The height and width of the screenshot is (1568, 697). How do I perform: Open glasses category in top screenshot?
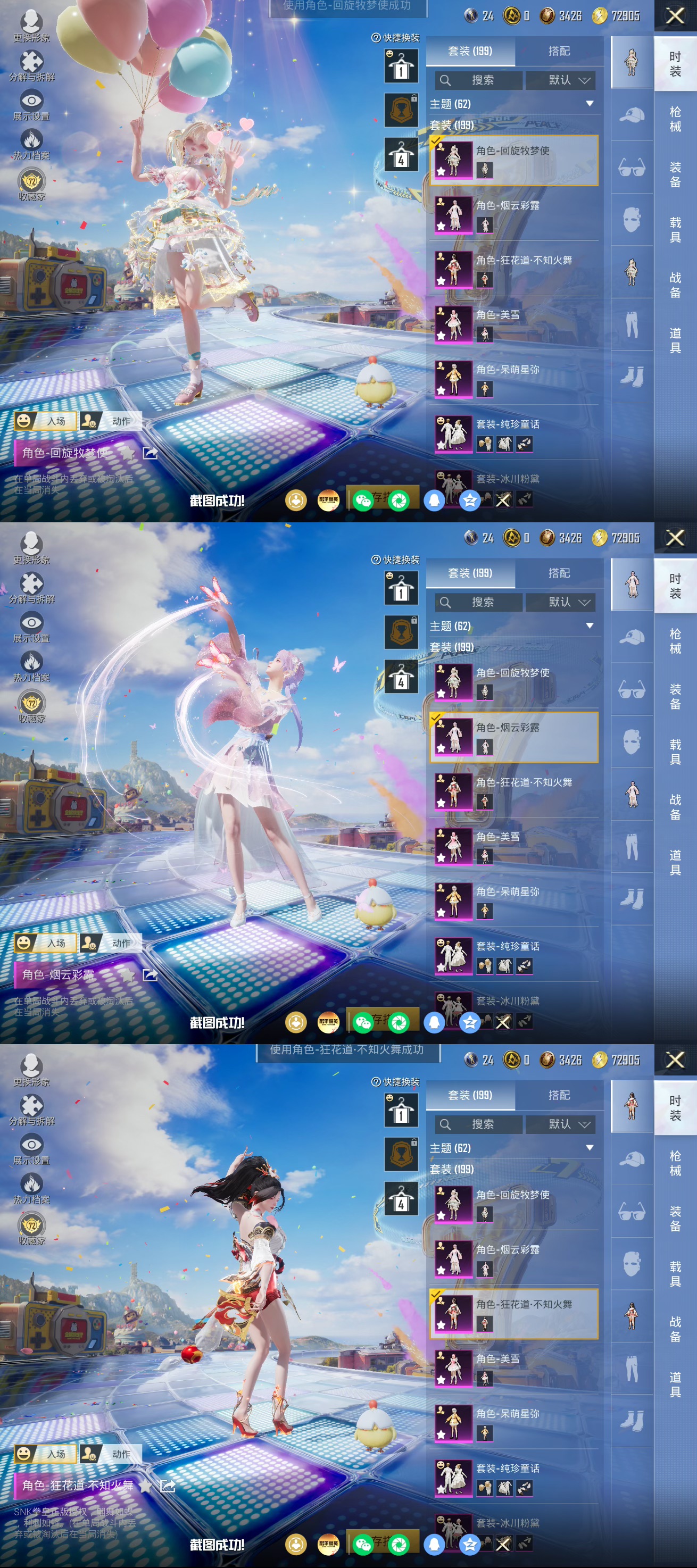pos(632,168)
